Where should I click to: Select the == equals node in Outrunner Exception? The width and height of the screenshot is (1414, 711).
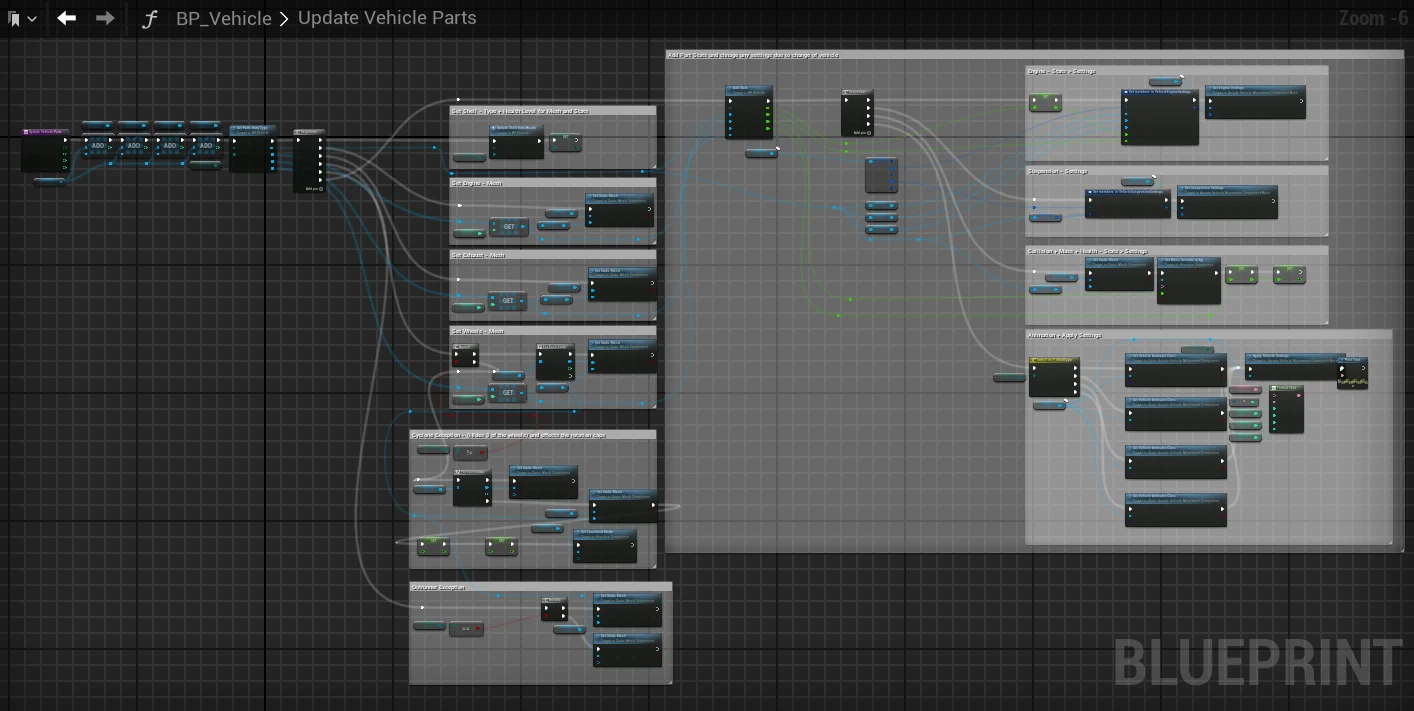pyautogui.click(x=466, y=629)
